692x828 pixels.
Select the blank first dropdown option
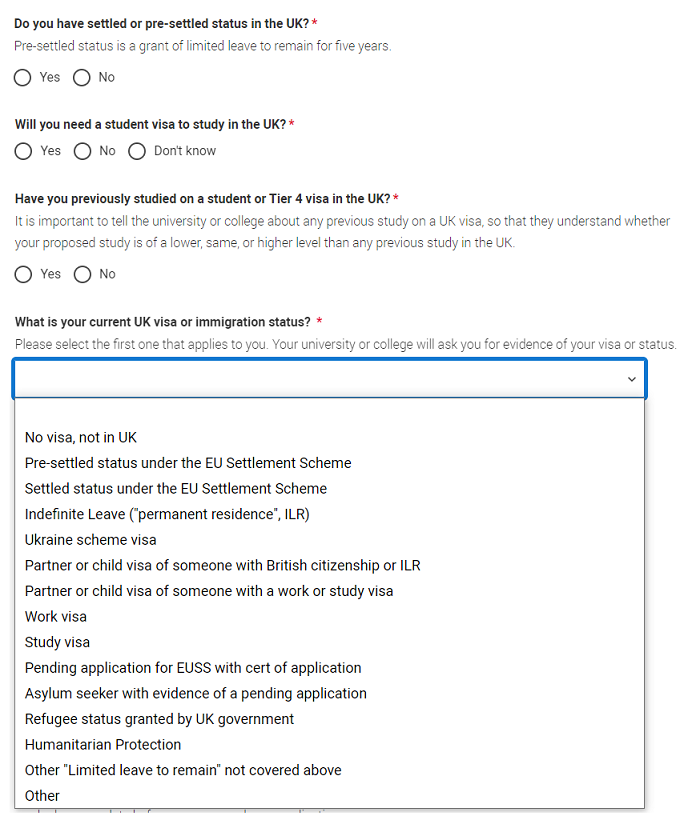click(329, 412)
